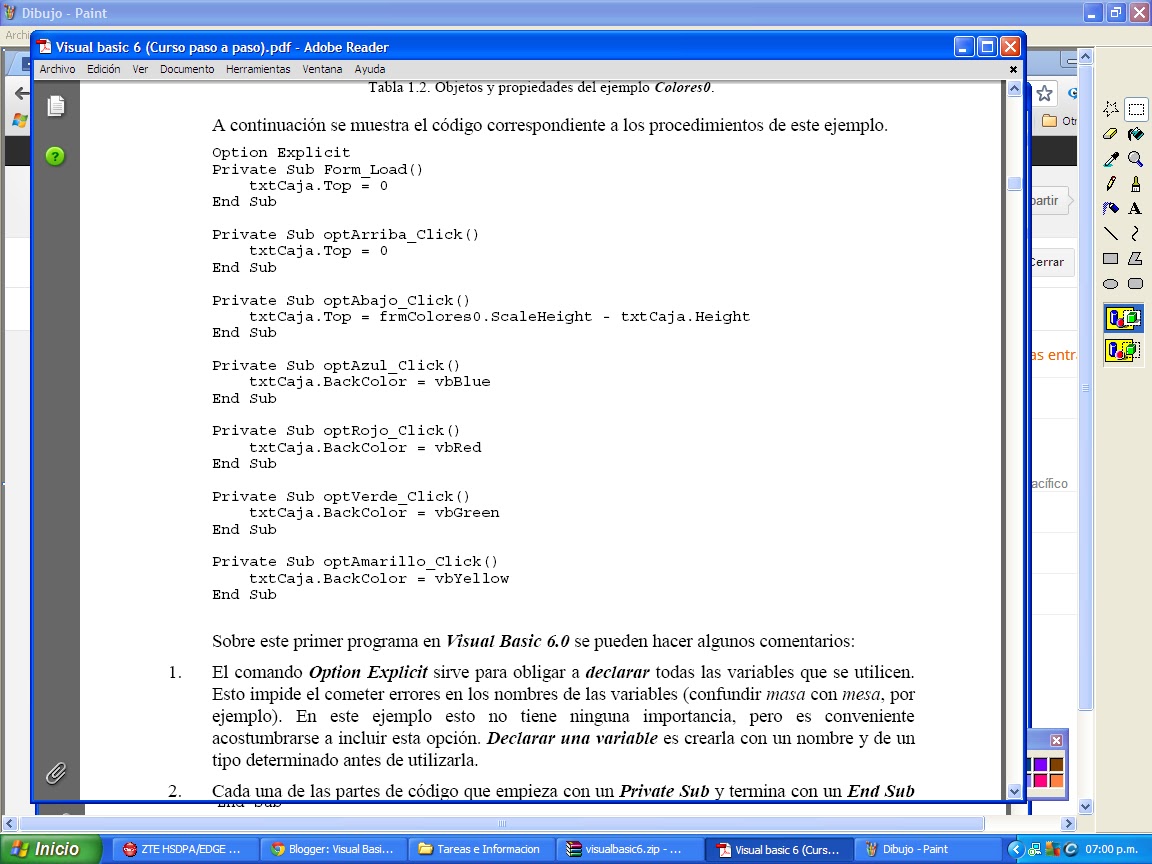
Task: Select the Pencil tool in Paint
Action: [1109, 183]
